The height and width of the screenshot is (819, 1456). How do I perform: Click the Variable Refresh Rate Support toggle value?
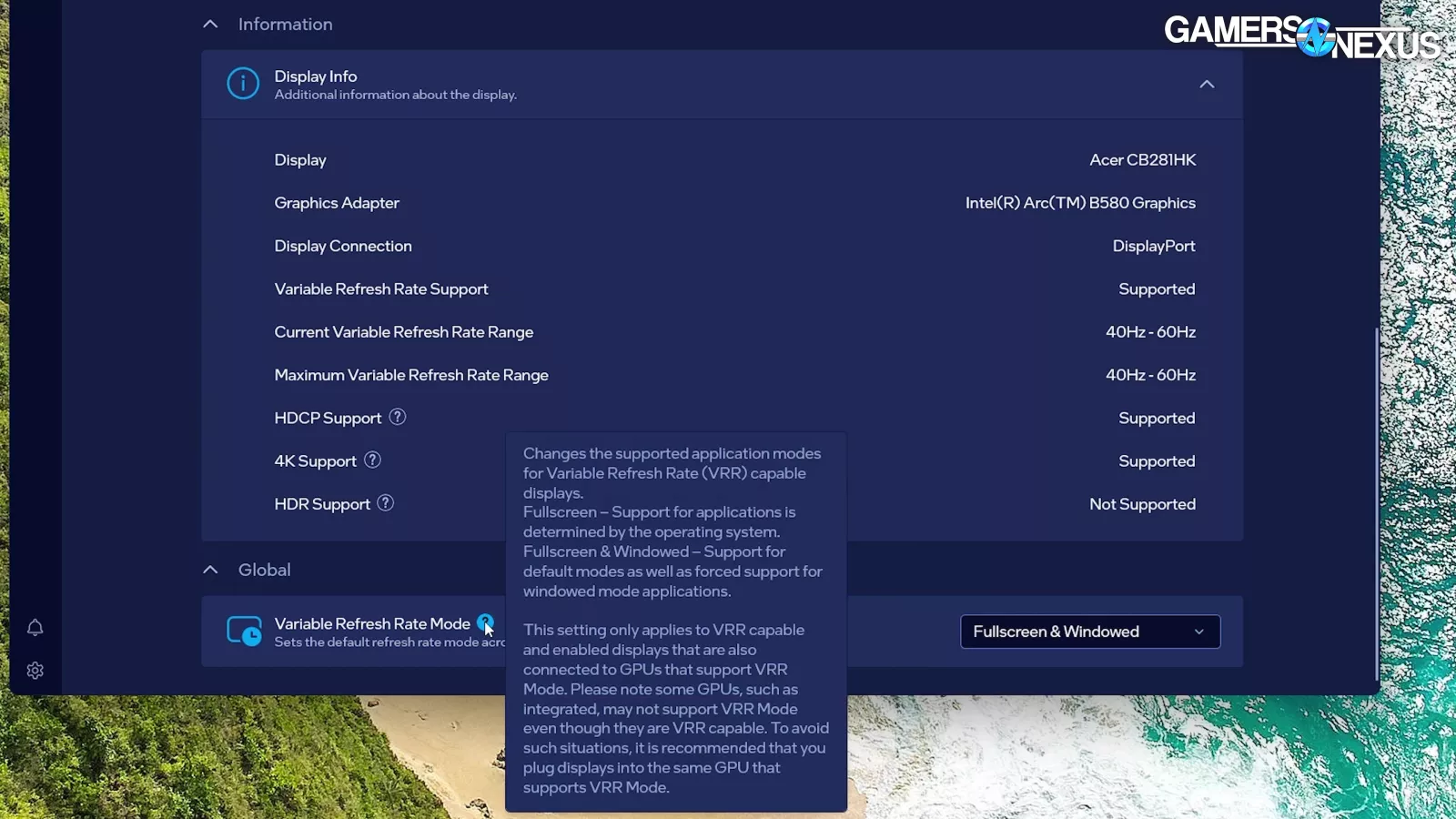pyautogui.click(x=1157, y=288)
